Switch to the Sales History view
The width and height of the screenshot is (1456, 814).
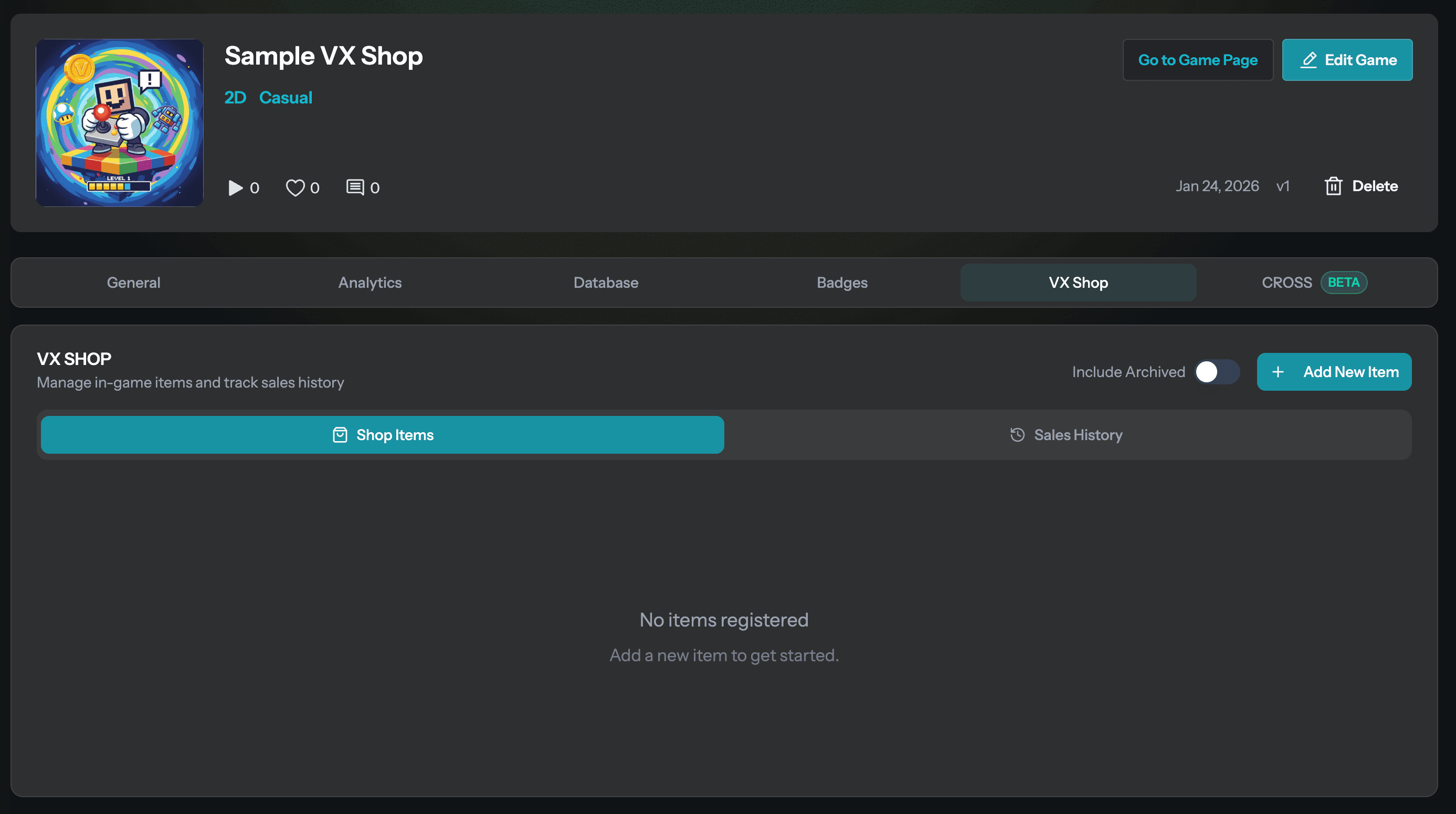pyautogui.click(x=1065, y=434)
